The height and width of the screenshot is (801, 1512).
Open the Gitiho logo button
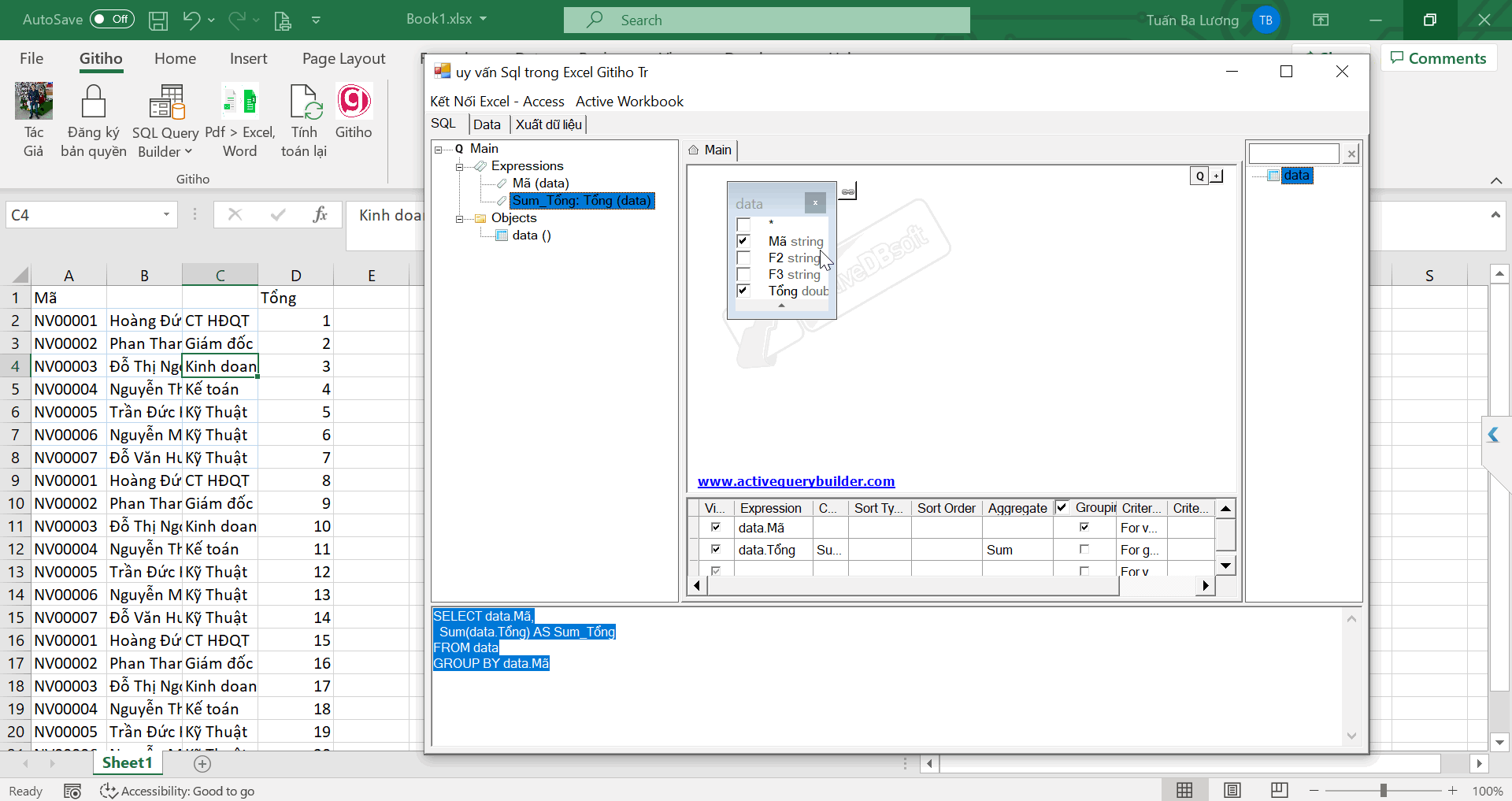(354, 102)
